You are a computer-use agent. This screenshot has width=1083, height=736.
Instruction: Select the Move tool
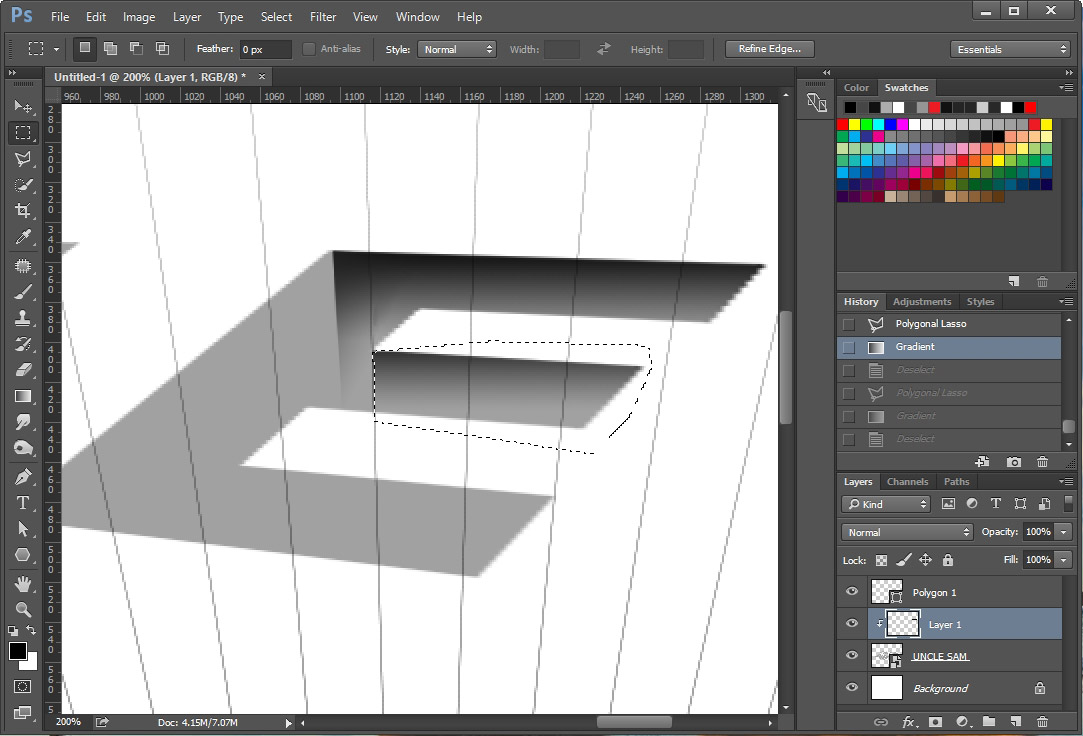click(23, 107)
